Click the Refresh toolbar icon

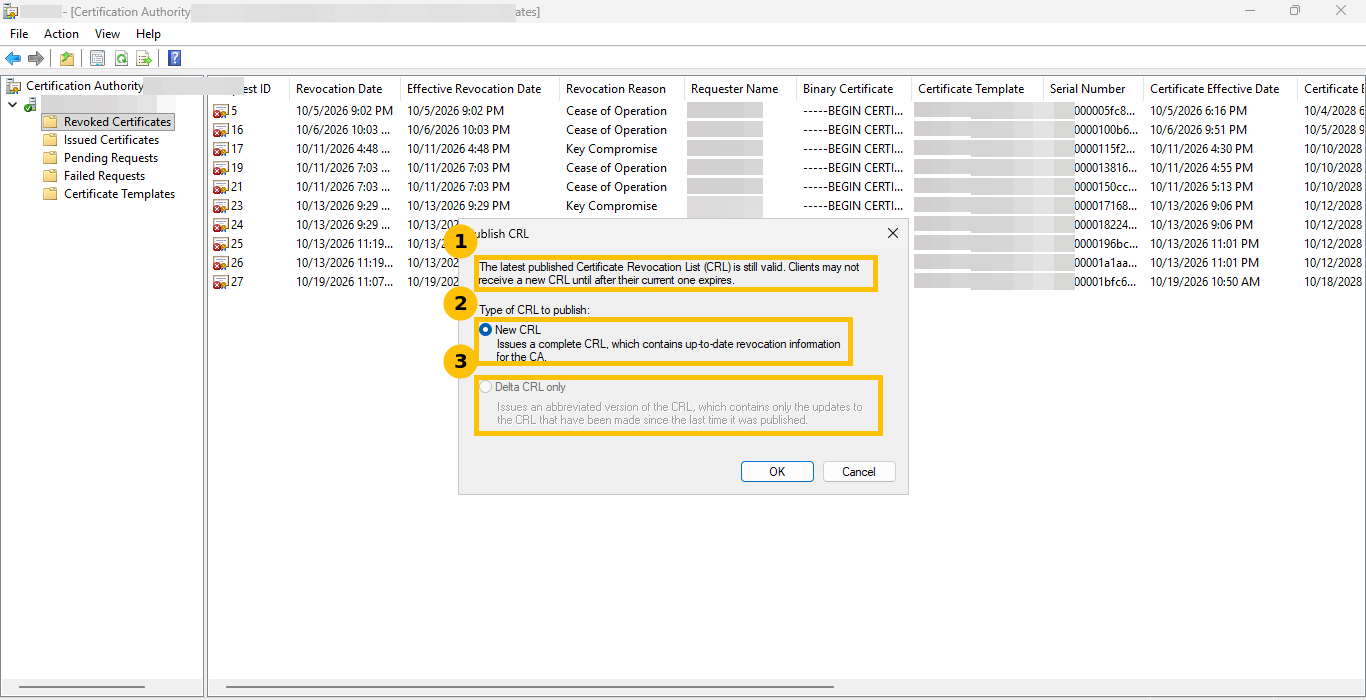click(x=121, y=58)
